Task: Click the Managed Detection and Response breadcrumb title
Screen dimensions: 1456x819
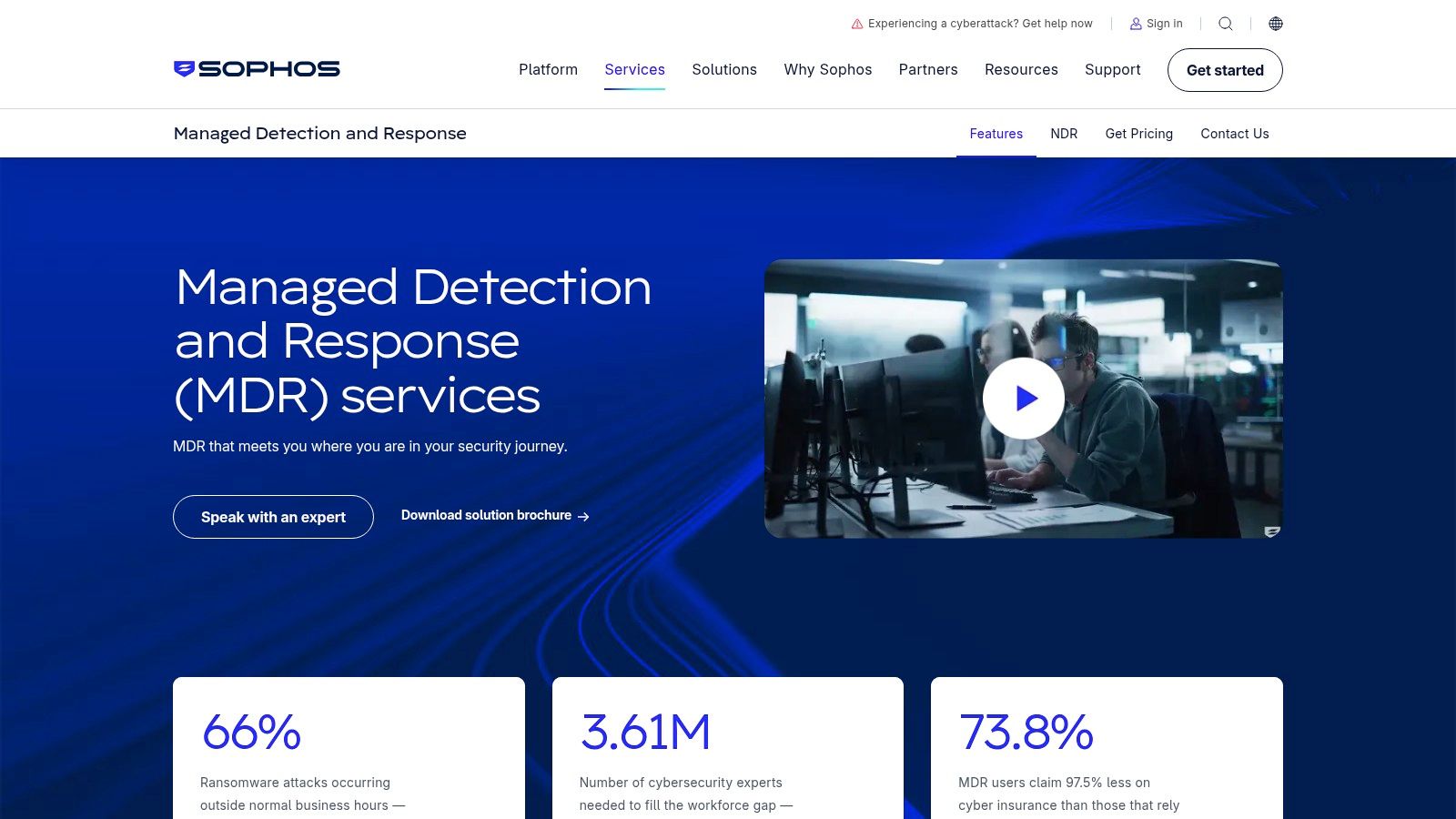Action: pos(320,133)
